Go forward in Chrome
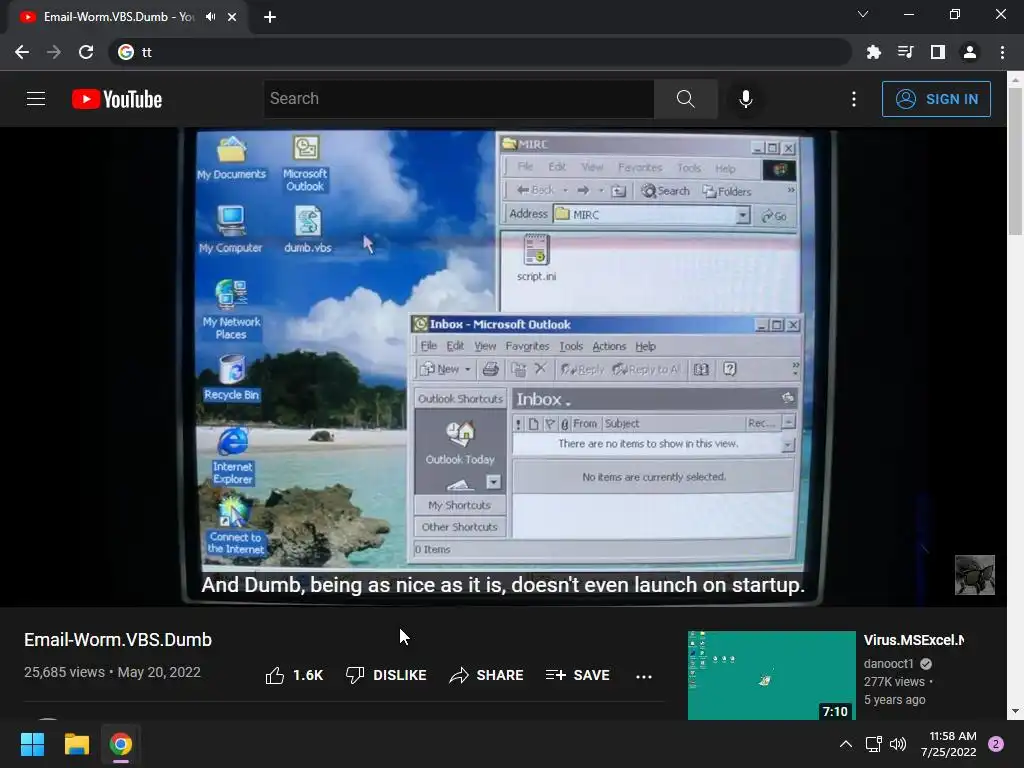The height and width of the screenshot is (768, 1024). 54,52
